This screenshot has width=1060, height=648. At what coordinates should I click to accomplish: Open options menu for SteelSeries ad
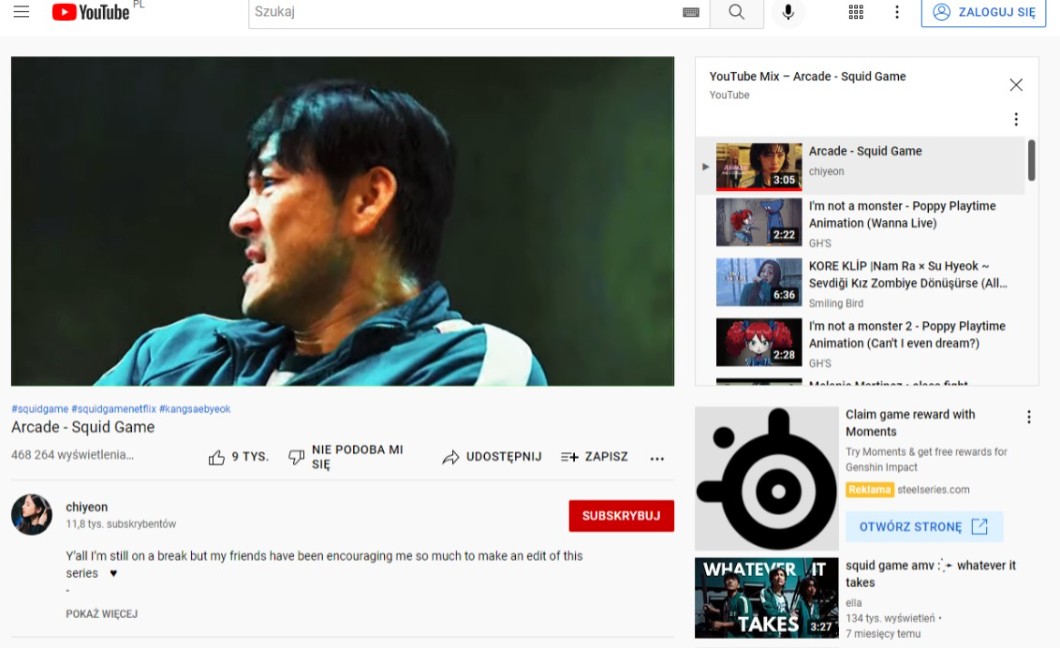1028,417
